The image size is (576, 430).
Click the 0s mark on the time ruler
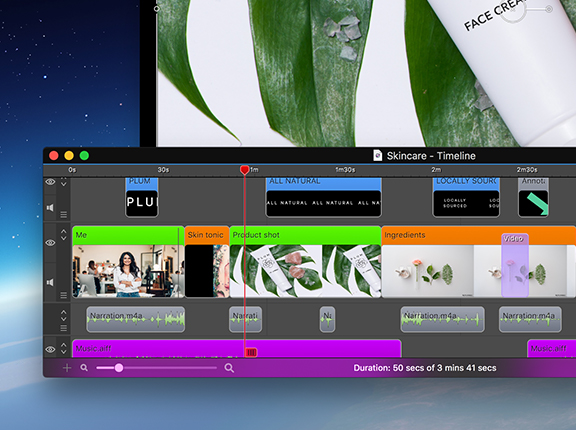pyautogui.click(x=72, y=170)
